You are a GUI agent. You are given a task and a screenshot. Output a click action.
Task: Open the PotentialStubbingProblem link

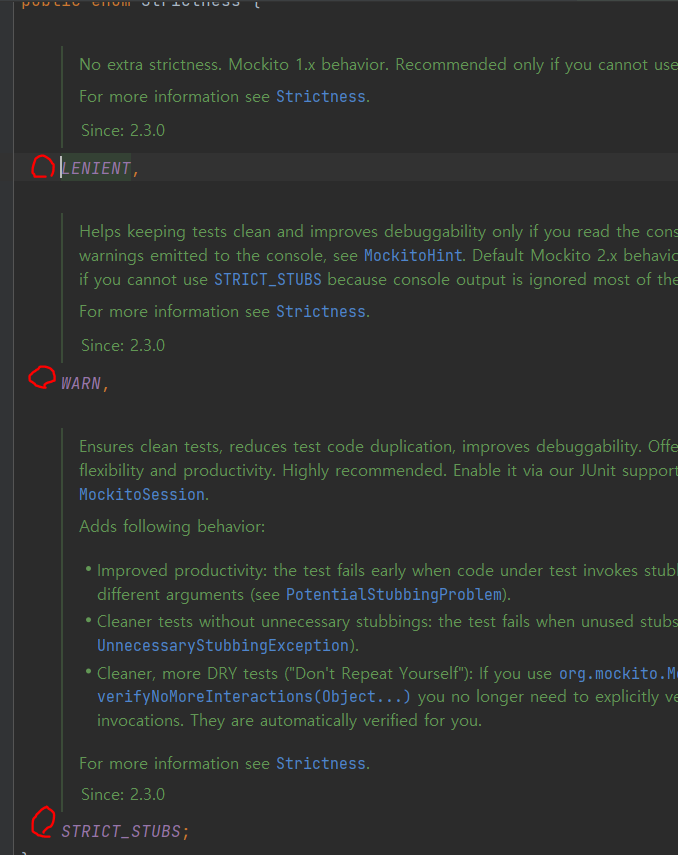(x=394, y=594)
